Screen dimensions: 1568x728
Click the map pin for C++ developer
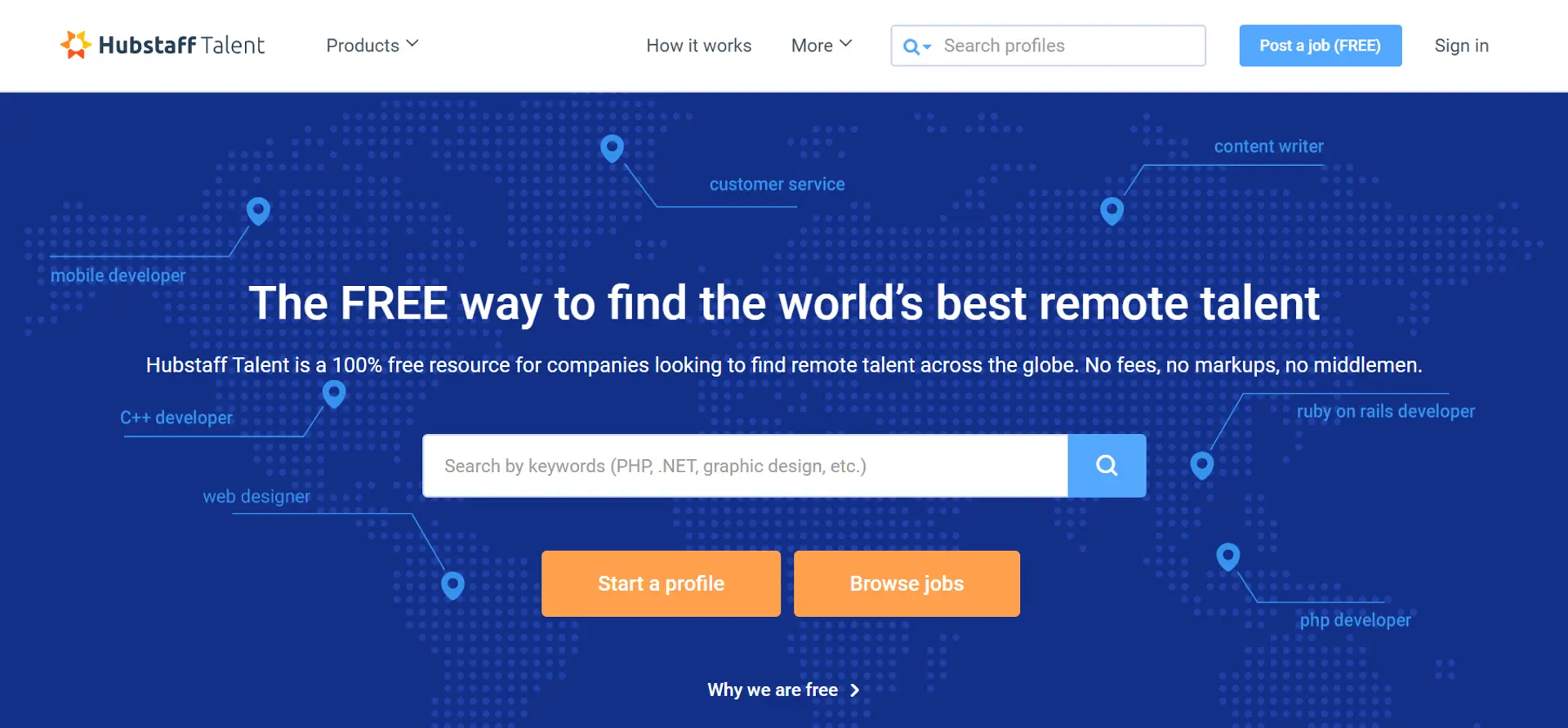point(334,394)
